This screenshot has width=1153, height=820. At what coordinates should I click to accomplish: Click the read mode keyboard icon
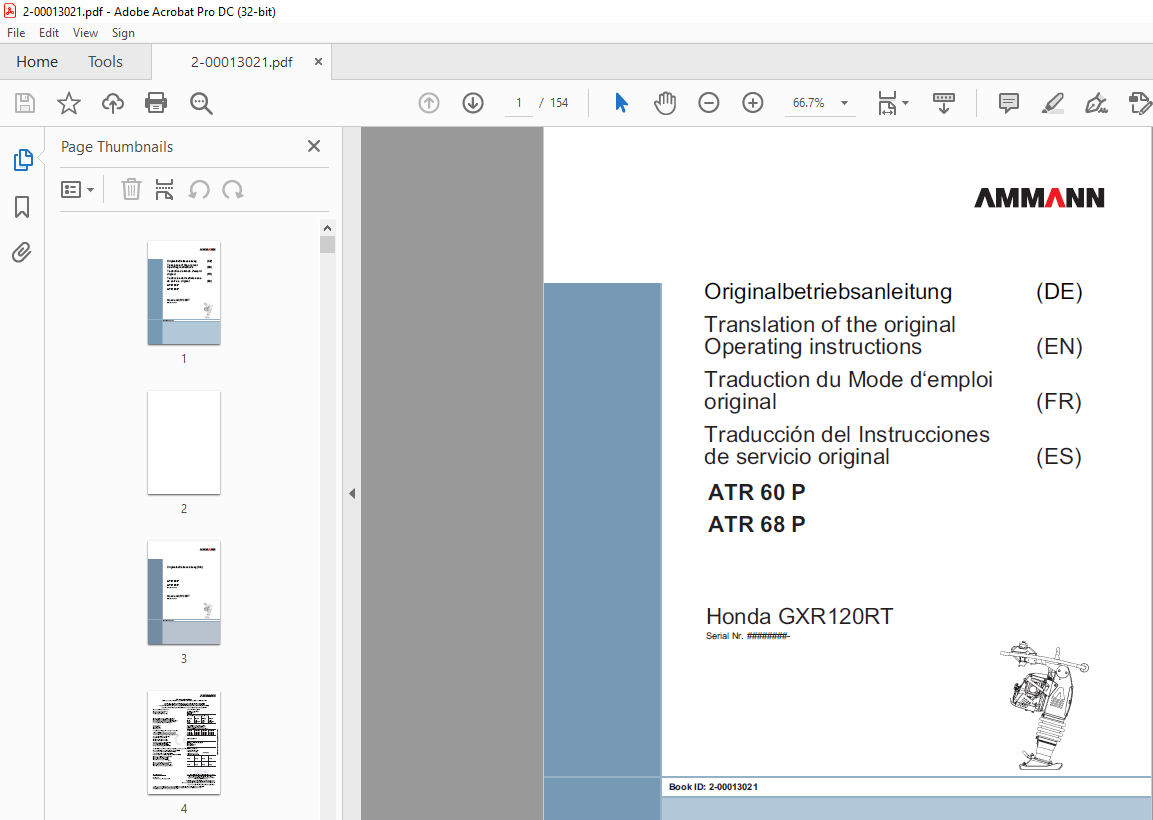pos(943,103)
